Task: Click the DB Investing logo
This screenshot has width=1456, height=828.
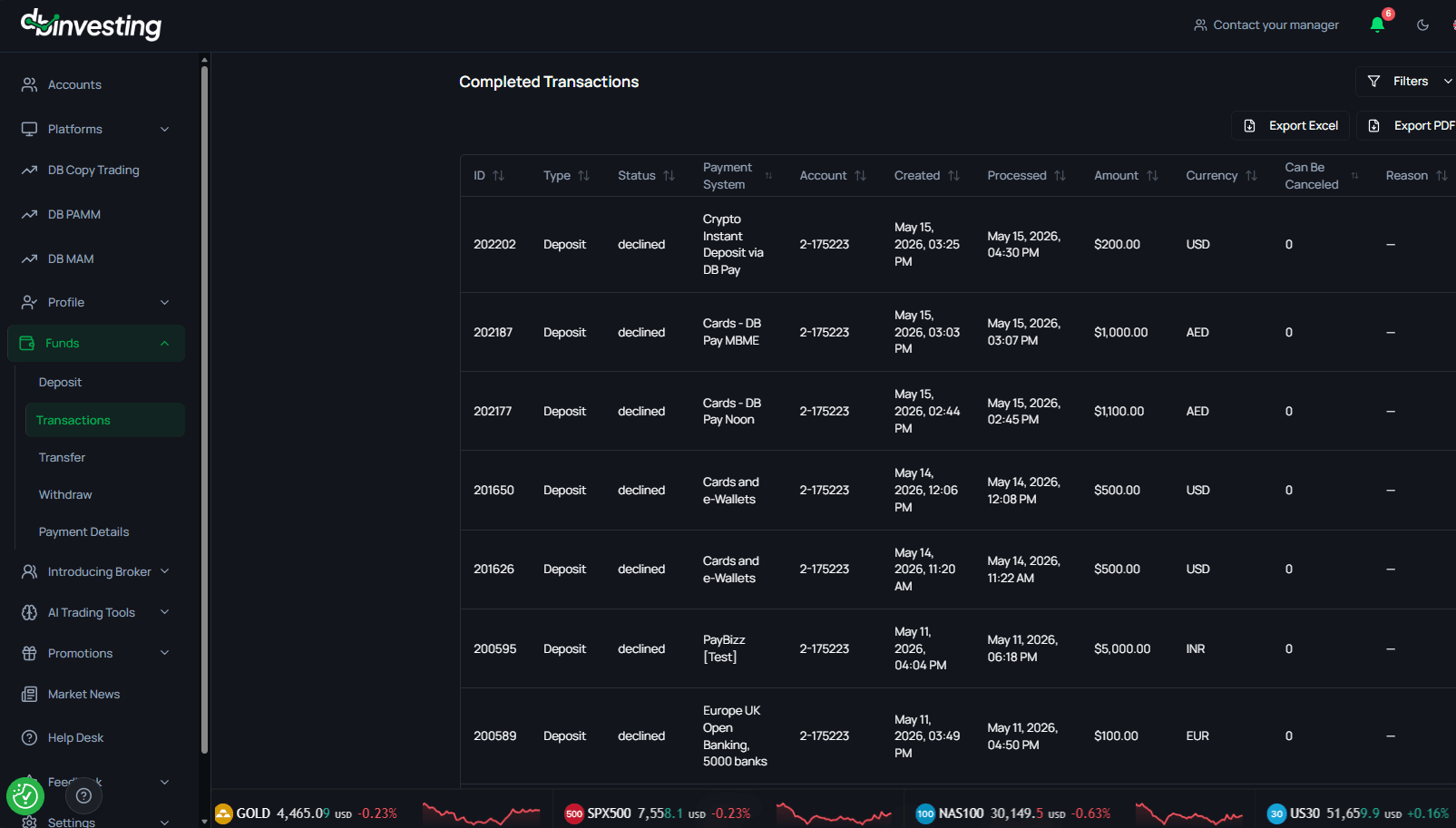Action: click(91, 24)
